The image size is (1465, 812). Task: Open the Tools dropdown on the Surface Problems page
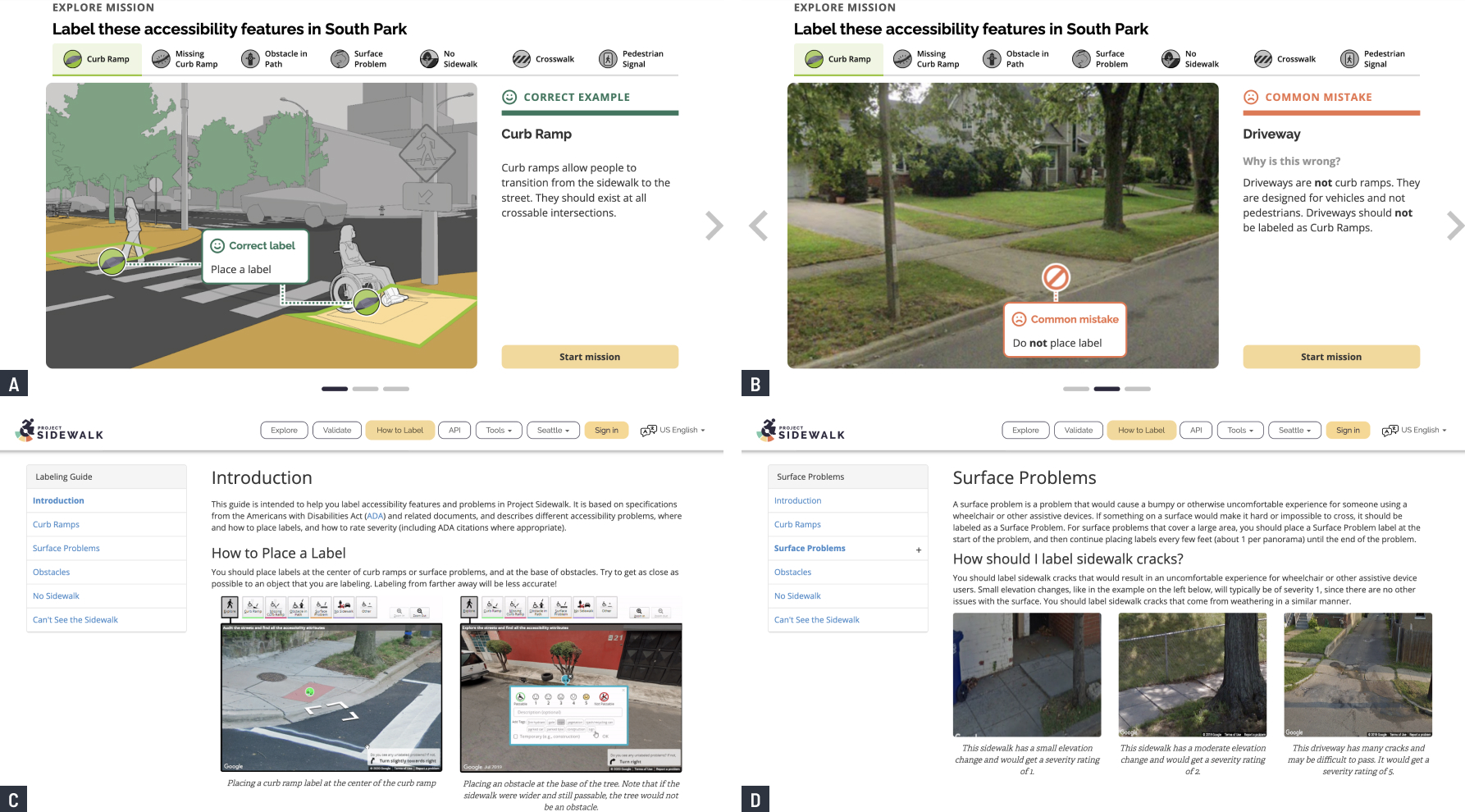click(1240, 431)
